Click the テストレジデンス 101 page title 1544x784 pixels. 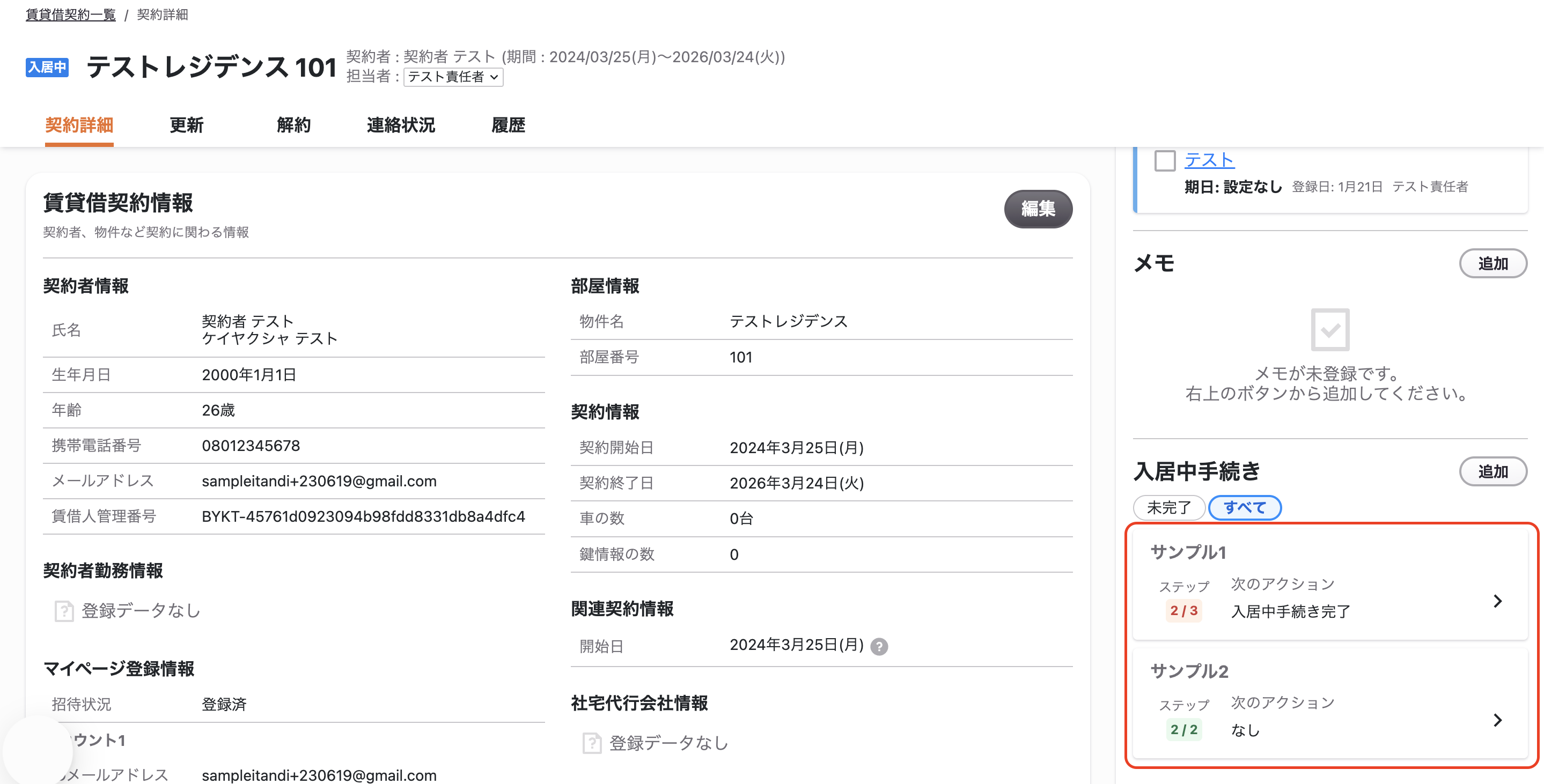point(211,67)
